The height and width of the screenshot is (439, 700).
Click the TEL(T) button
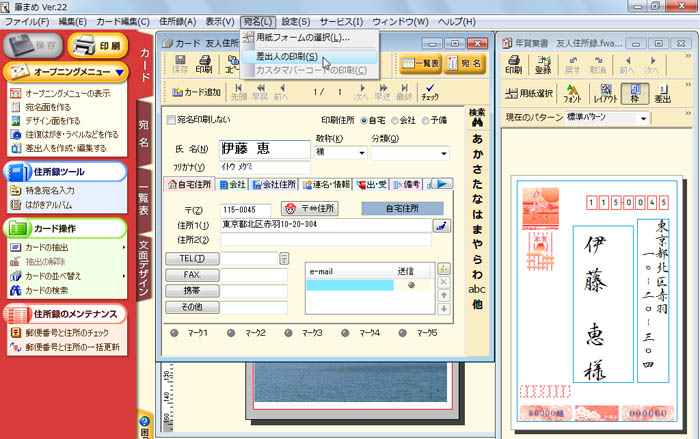(x=192, y=259)
